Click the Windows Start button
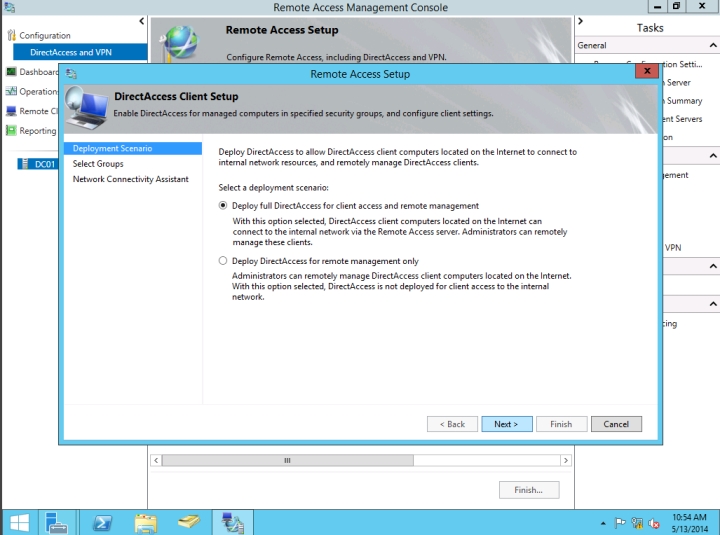The height and width of the screenshot is (535, 720). click(x=18, y=521)
